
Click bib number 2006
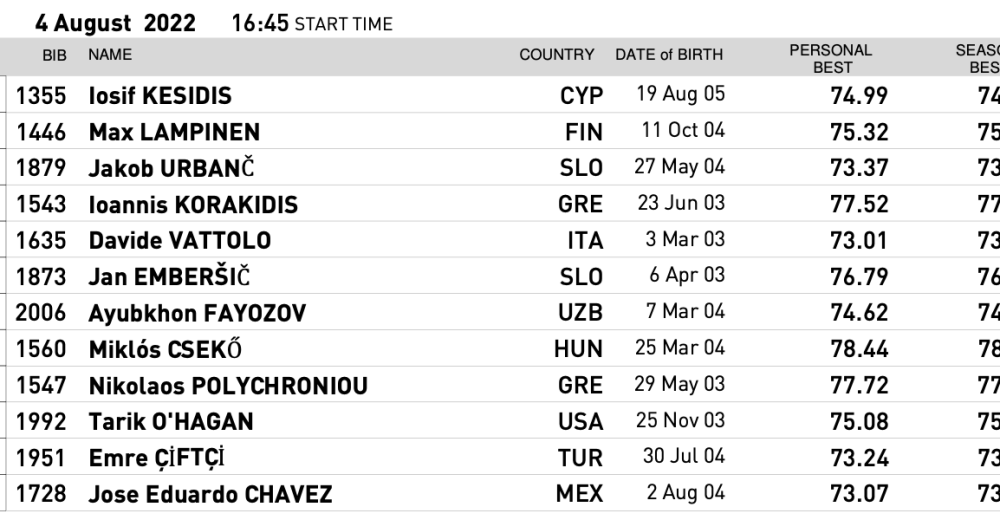click(41, 313)
